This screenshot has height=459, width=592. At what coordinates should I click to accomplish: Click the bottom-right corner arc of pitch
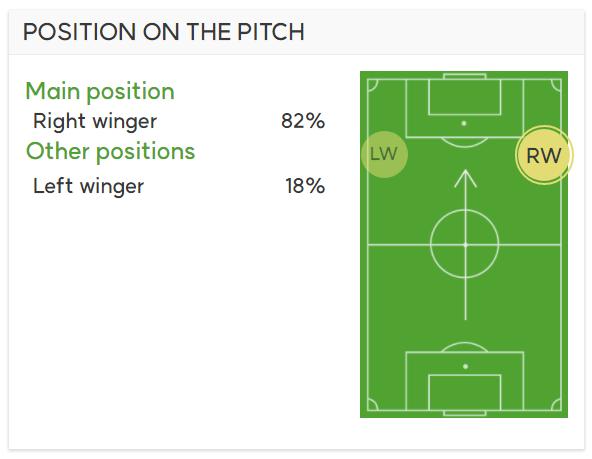556,405
